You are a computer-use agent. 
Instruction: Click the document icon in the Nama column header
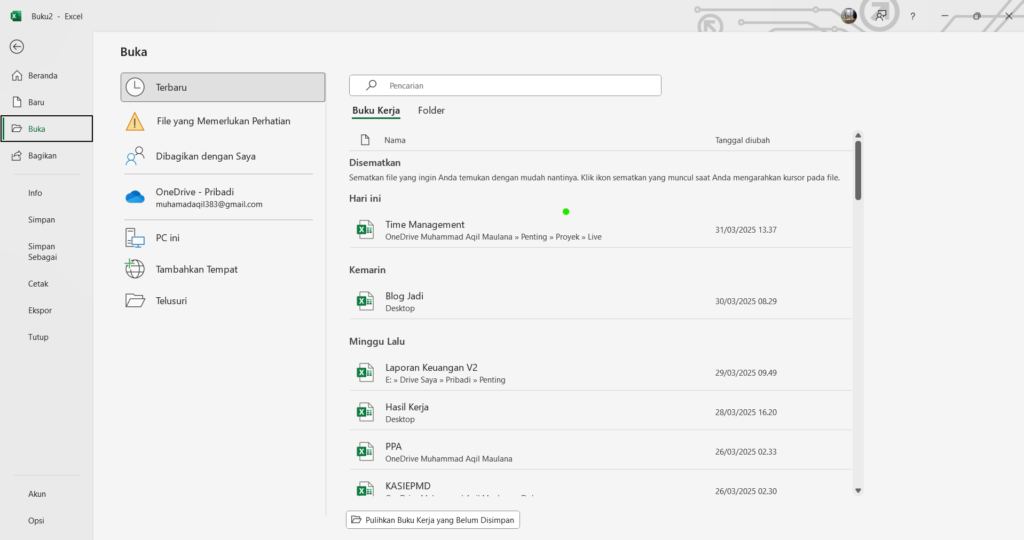(x=365, y=140)
